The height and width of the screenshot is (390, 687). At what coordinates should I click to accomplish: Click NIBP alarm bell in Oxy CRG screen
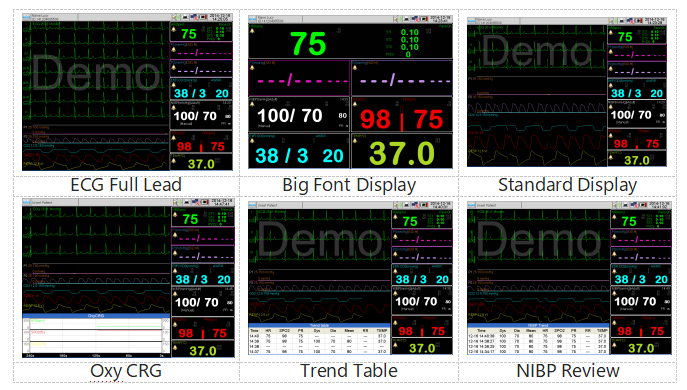point(175,294)
